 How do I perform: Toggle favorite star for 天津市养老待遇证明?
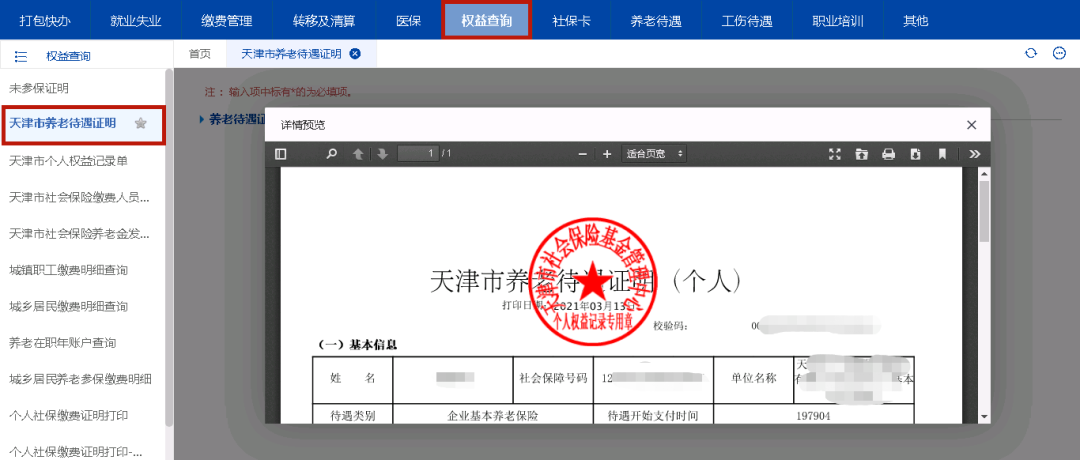(141, 123)
